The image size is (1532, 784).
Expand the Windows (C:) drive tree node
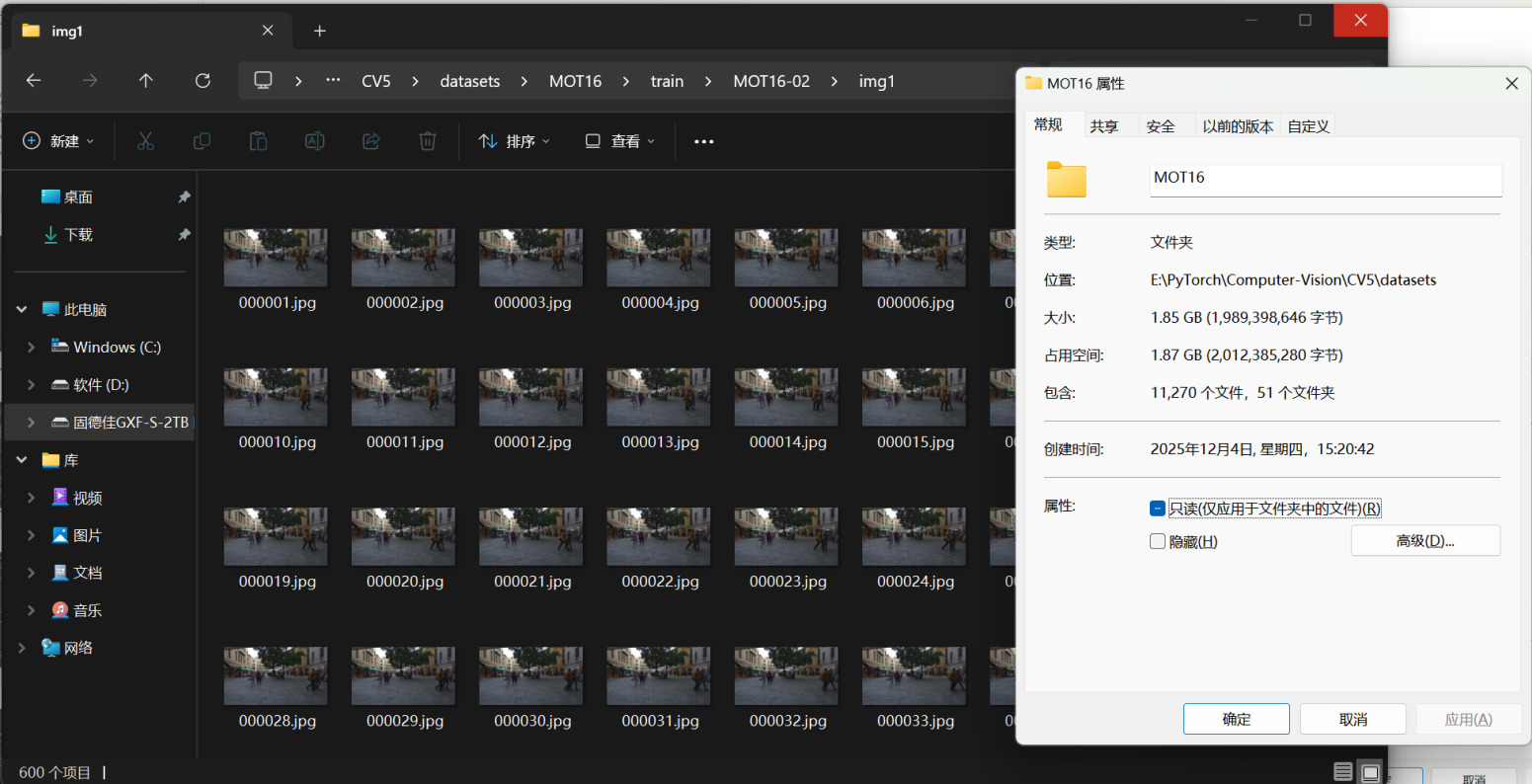tap(31, 348)
